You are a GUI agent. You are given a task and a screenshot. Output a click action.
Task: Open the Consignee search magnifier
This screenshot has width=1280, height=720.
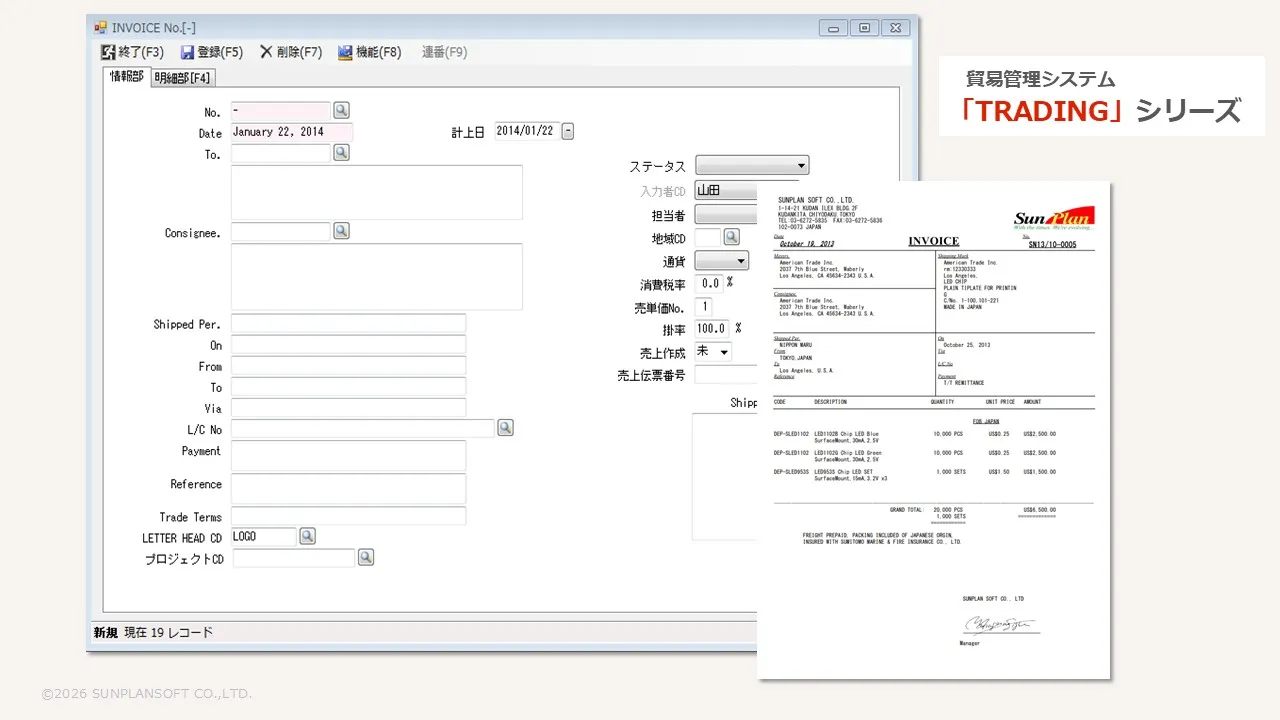340,231
